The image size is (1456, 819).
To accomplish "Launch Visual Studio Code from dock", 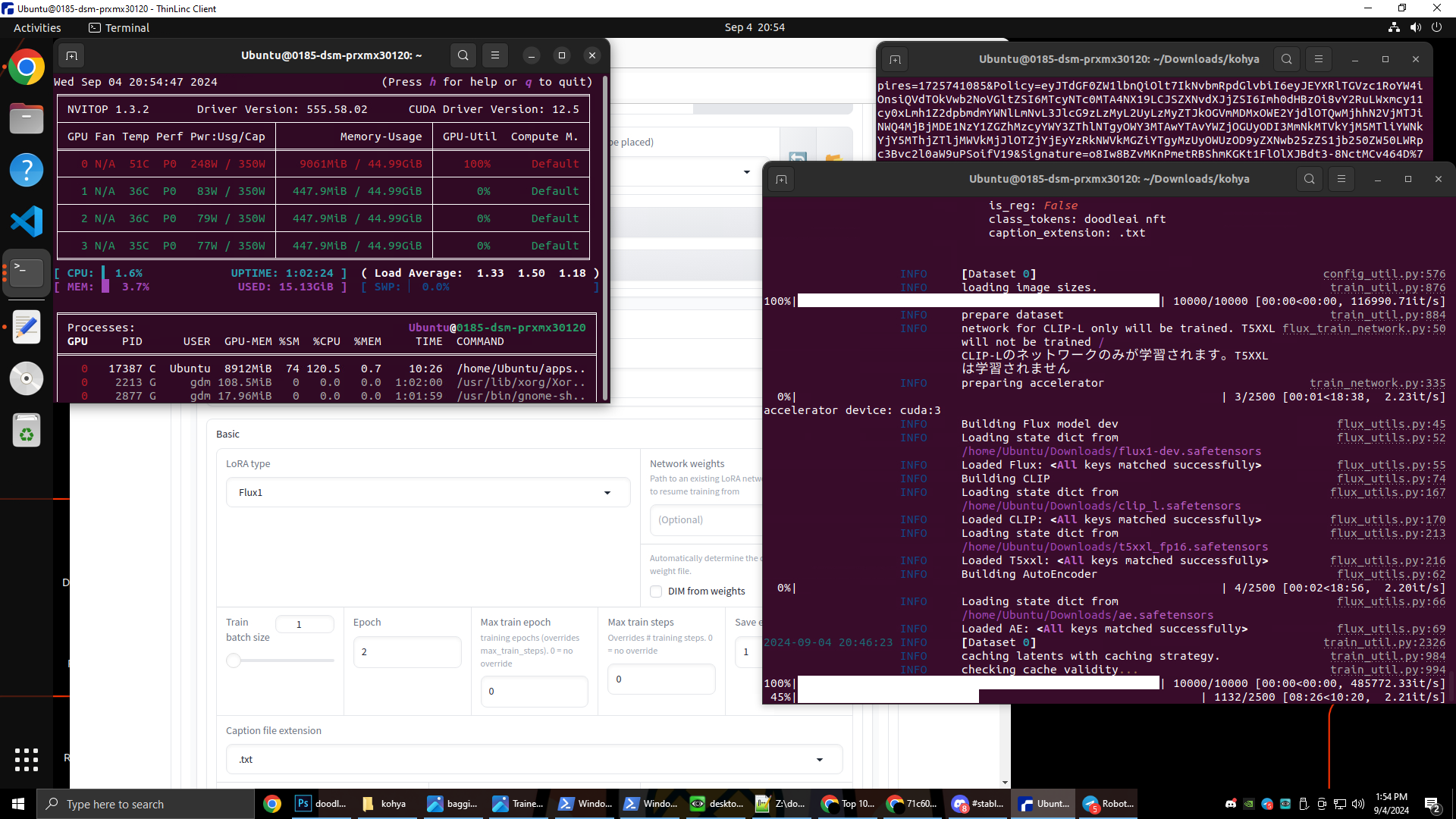I will pyautogui.click(x=27, y=221).
